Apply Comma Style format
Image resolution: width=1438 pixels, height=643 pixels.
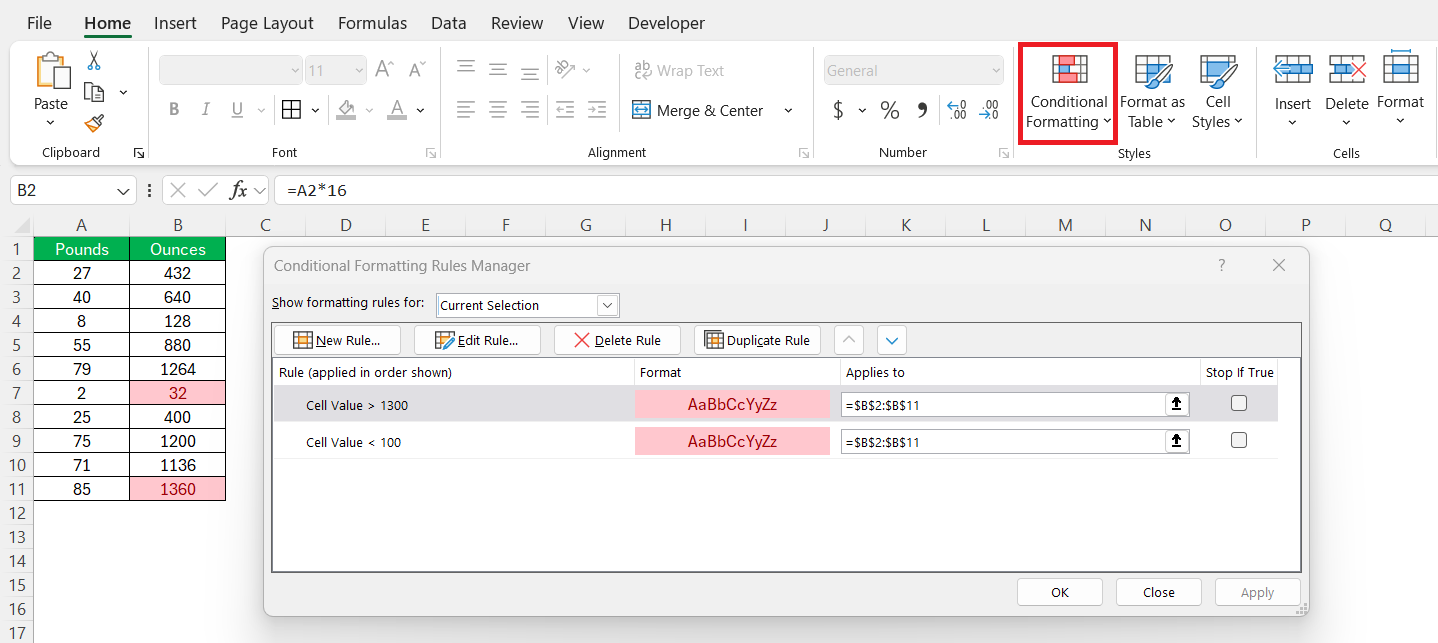pyautogui.click(x=922, y=110)
